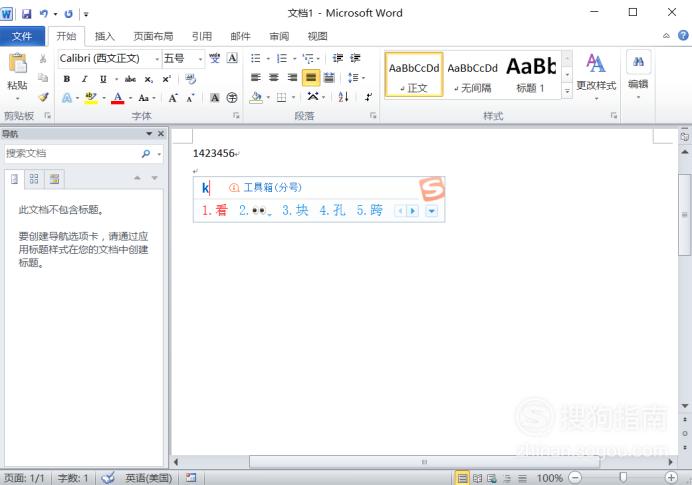Click the 搜索文档 search box
This screenshot has width=692, height=485.
[x=73, y=154]
